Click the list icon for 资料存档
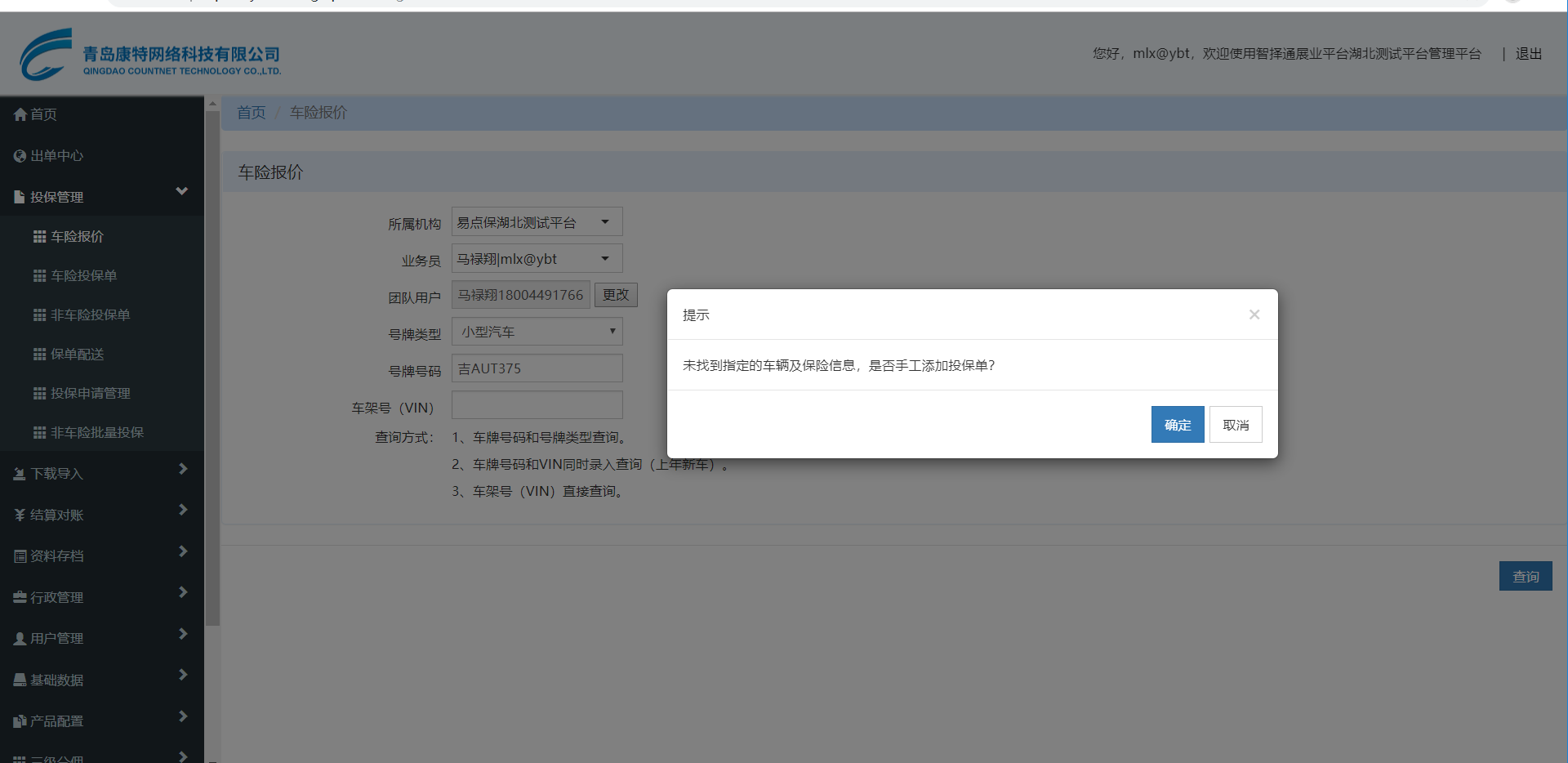 click(x=20, y=556)
